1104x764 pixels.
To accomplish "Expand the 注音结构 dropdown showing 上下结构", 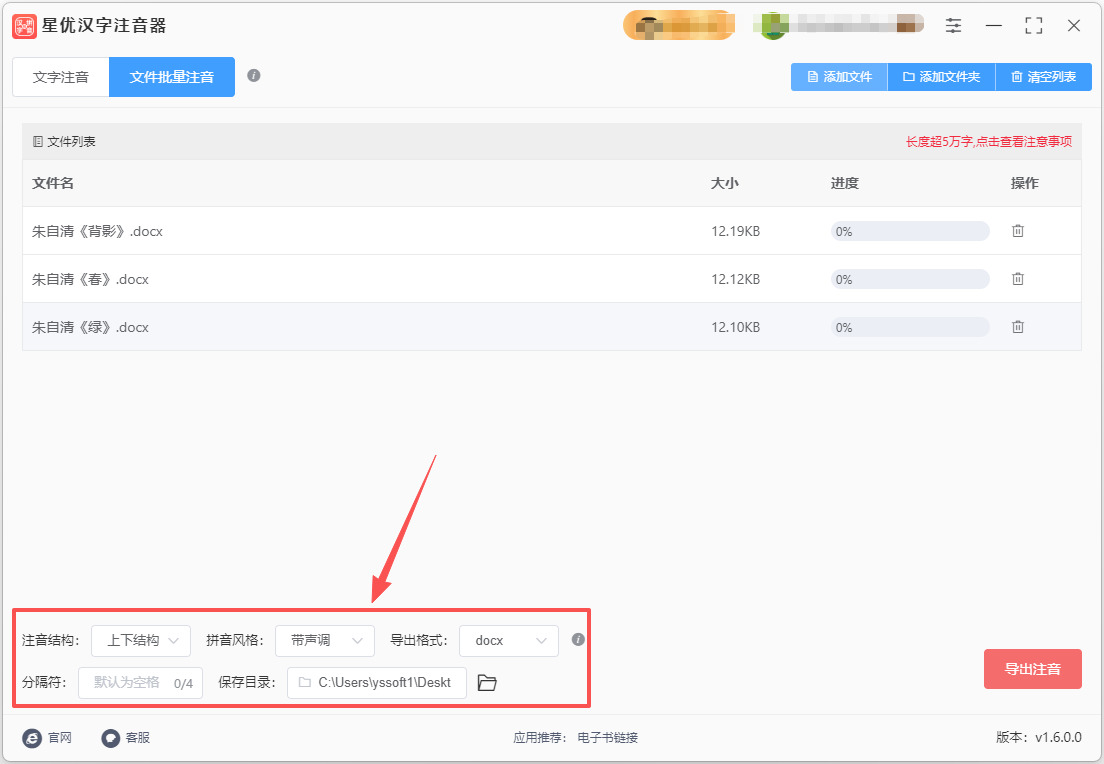I will click(141, 641).
